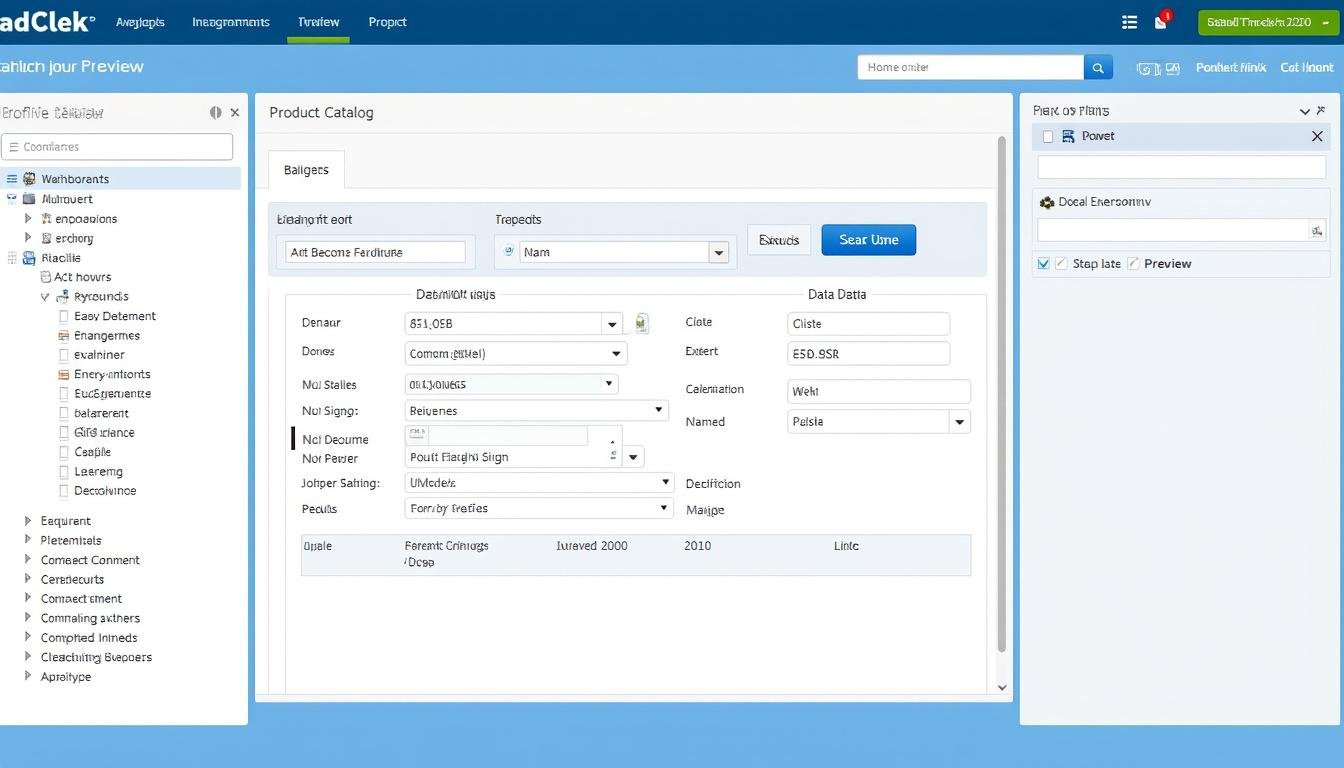This screenshot has height=768, width=1344.
Task: Collapse the Ryroundis tree node
Action: tap(45, 297)
